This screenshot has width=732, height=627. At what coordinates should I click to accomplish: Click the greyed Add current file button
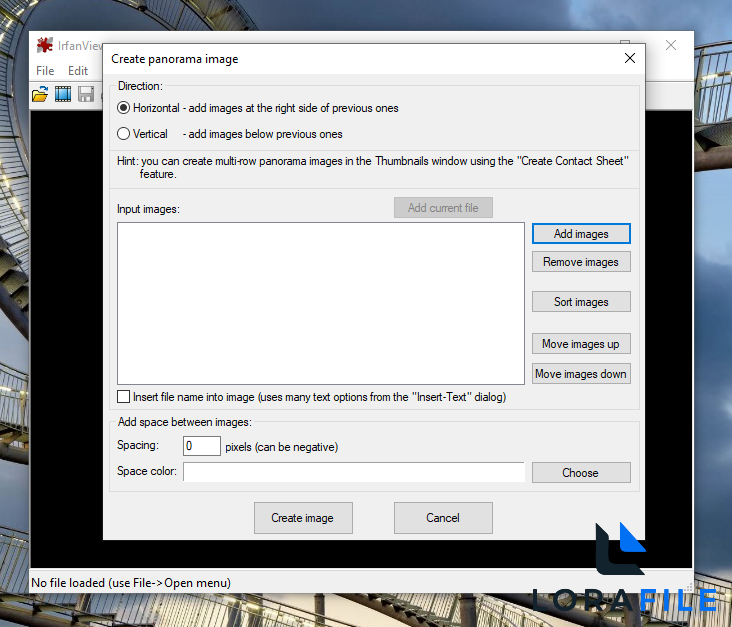coord(443,208)
